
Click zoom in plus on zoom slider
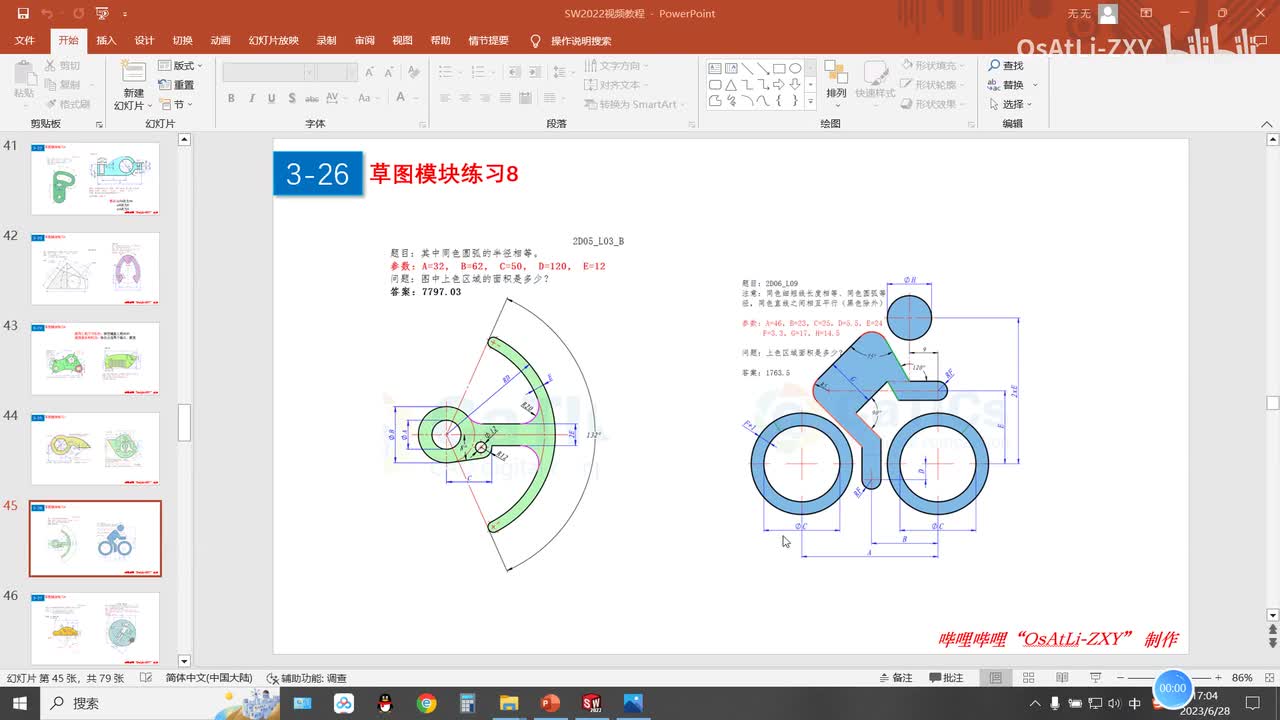(1218, 678)
